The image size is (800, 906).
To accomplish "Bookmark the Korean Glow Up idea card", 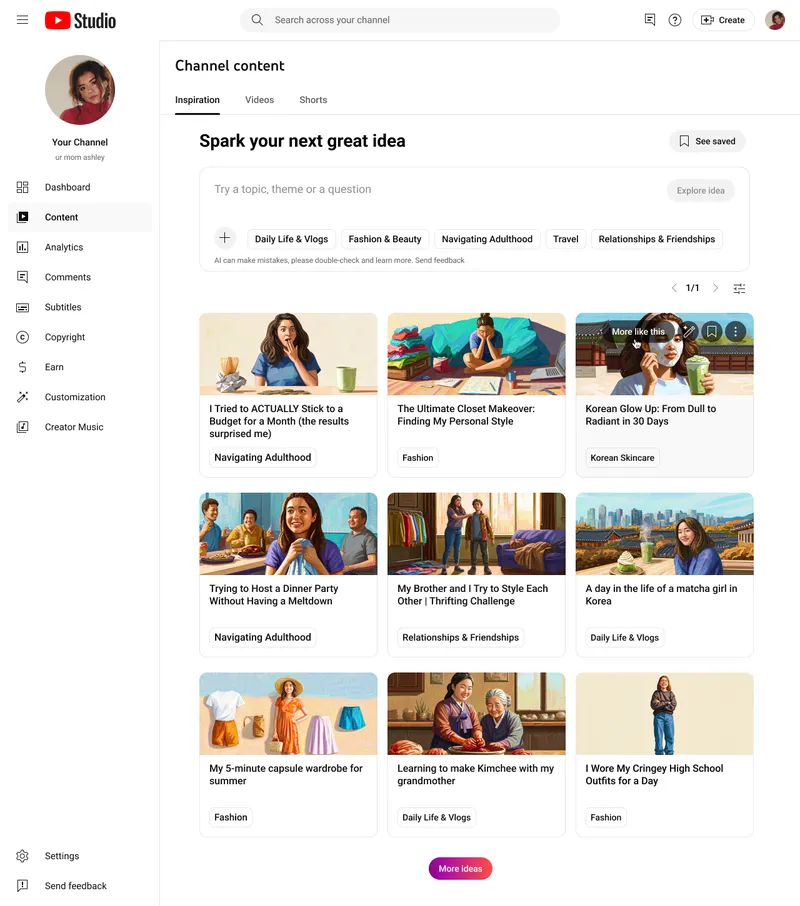I will (x=711, y=331).
